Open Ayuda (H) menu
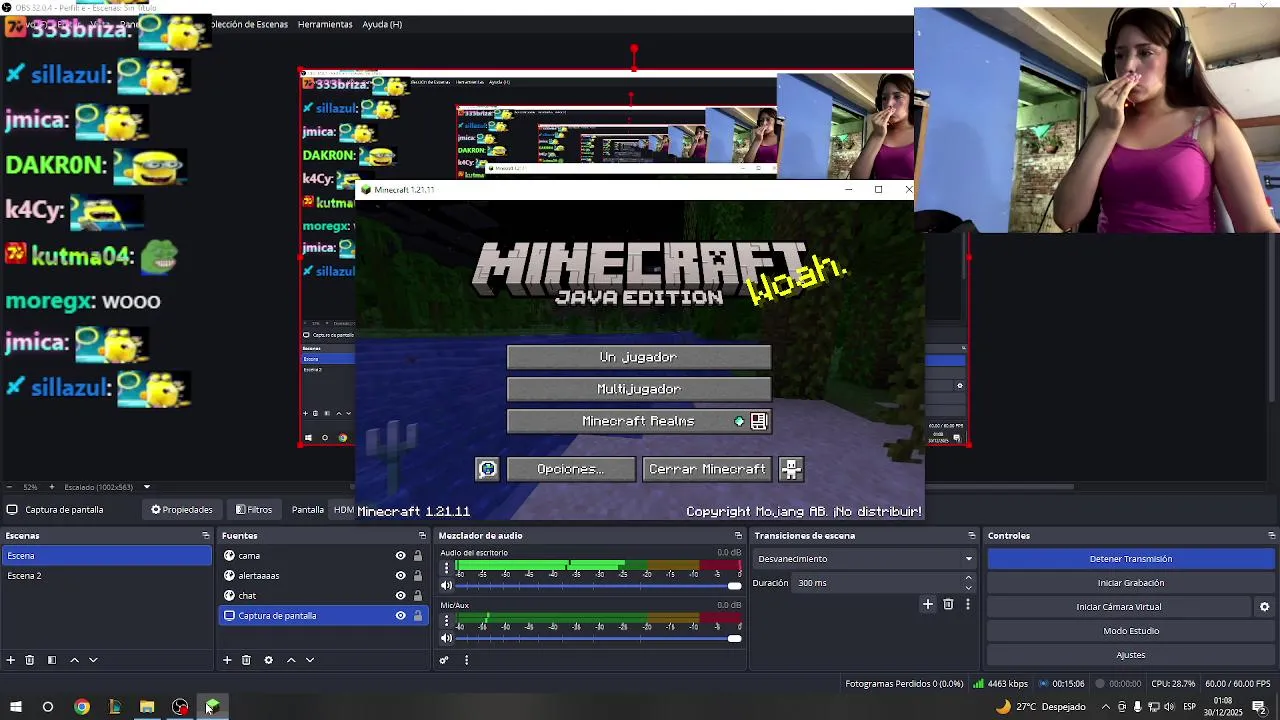Screen dimensions: 1280x720 382,24
